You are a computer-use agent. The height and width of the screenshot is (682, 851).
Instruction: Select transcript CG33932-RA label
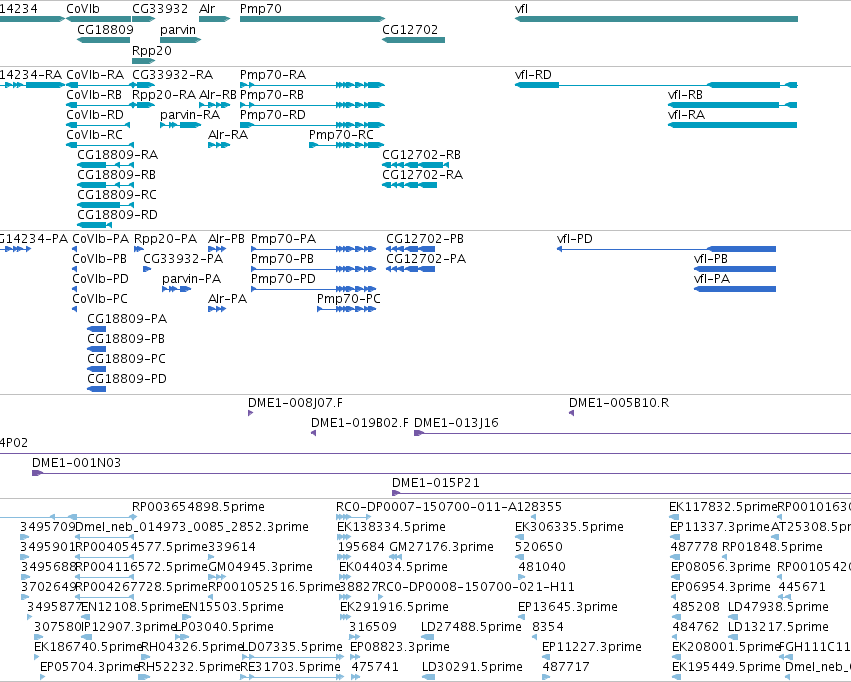[173, 74]
